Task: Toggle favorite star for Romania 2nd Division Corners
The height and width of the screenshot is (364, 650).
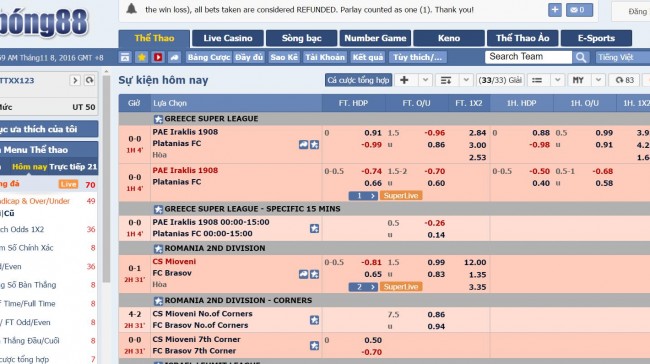Action: 158,301
